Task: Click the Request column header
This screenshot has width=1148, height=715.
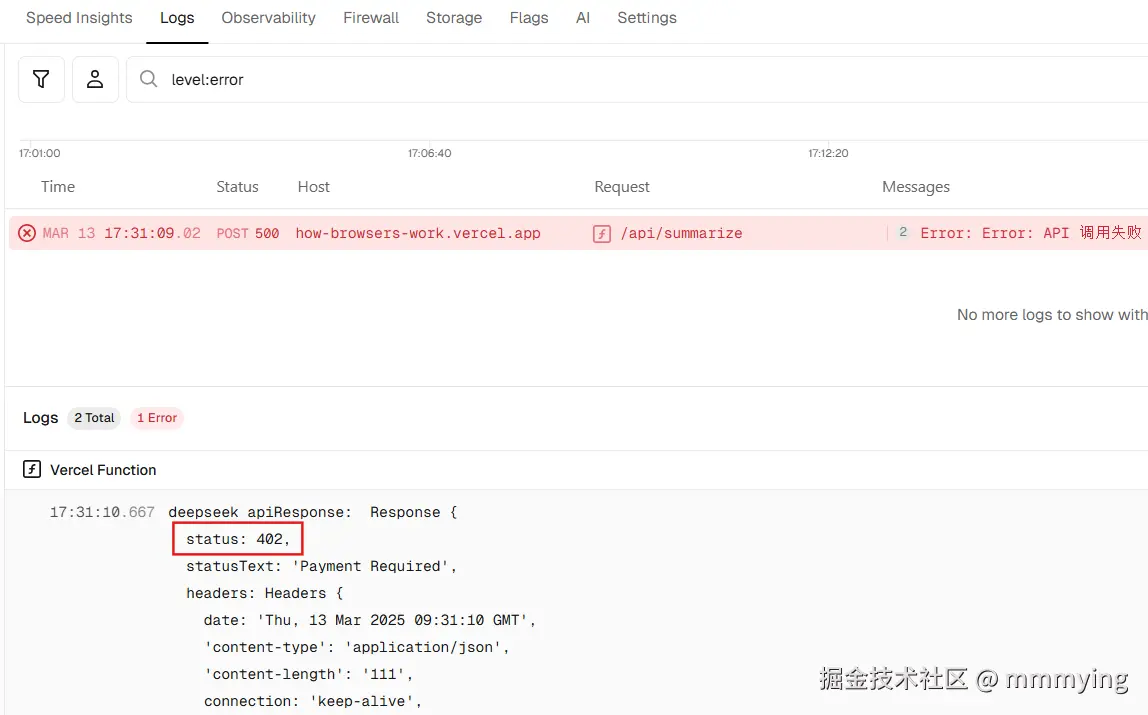Action: tap(622, 187)
